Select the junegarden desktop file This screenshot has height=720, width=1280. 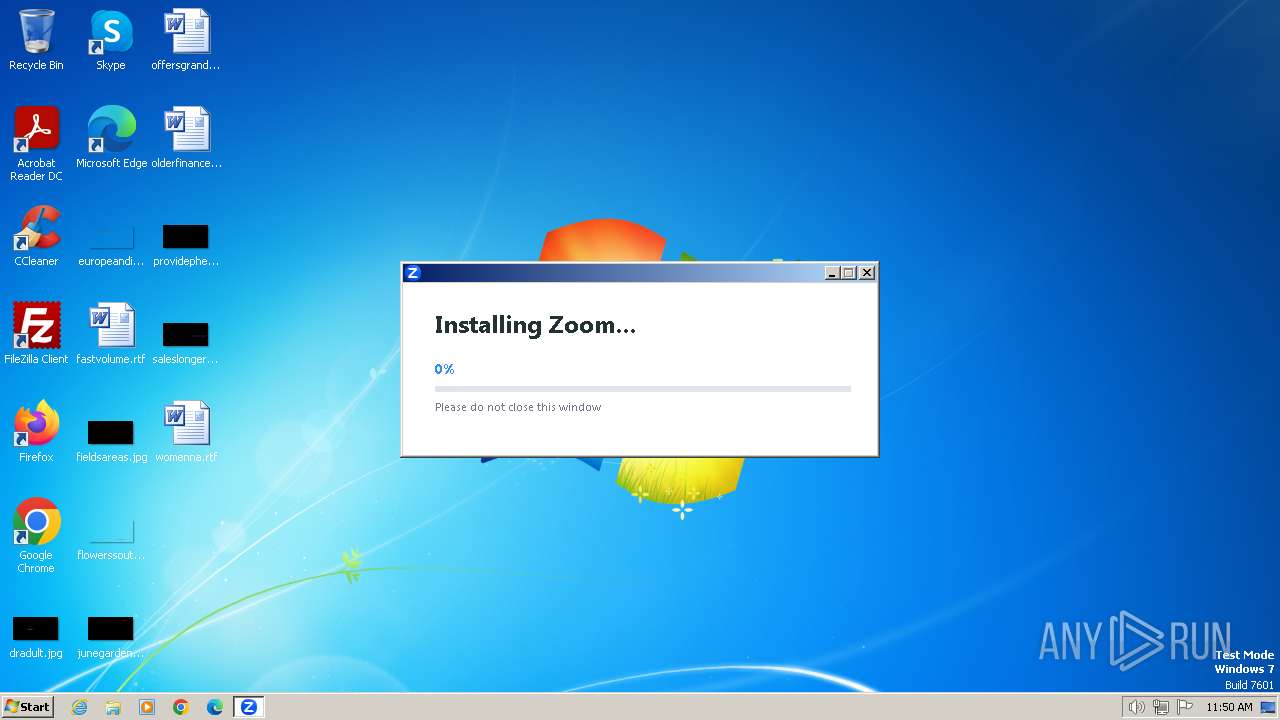[x=111, y=636]
